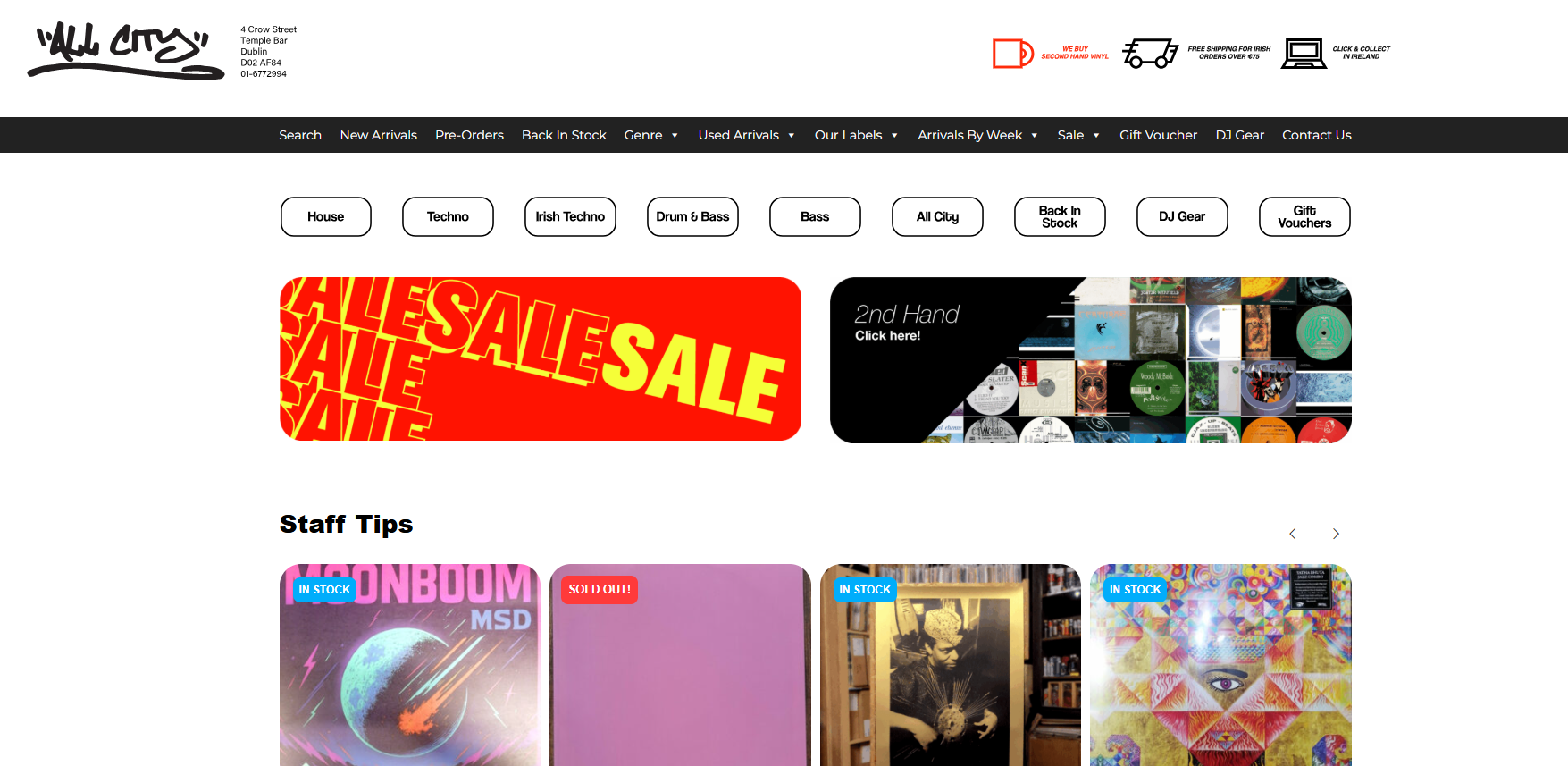The height and width of the screenshot is (766, 1568).
Task: Click the click & collect laptop icon
Action: (x=1304, y=54)
